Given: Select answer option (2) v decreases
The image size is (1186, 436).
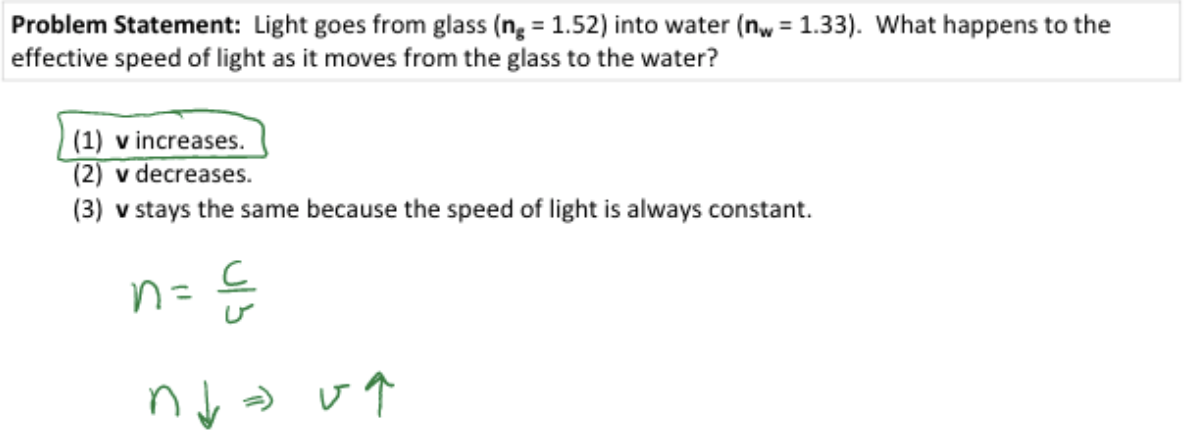Looking at the screenshot, I should click(162, 175).
